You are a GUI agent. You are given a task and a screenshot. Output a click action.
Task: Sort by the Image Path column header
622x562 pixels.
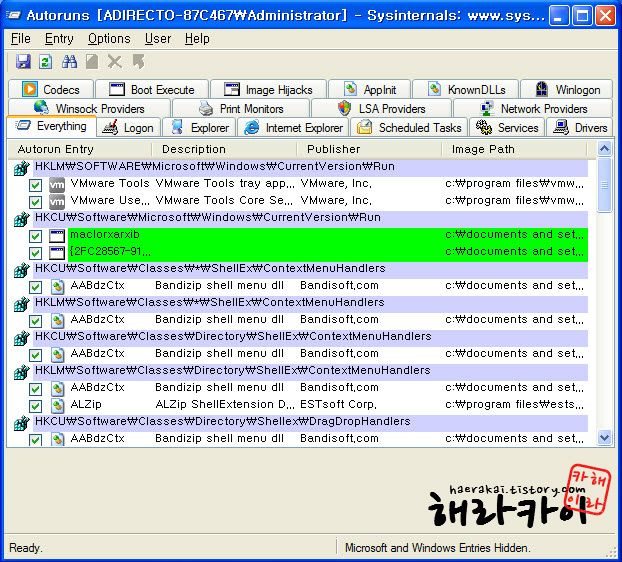(x=514, y=149)
